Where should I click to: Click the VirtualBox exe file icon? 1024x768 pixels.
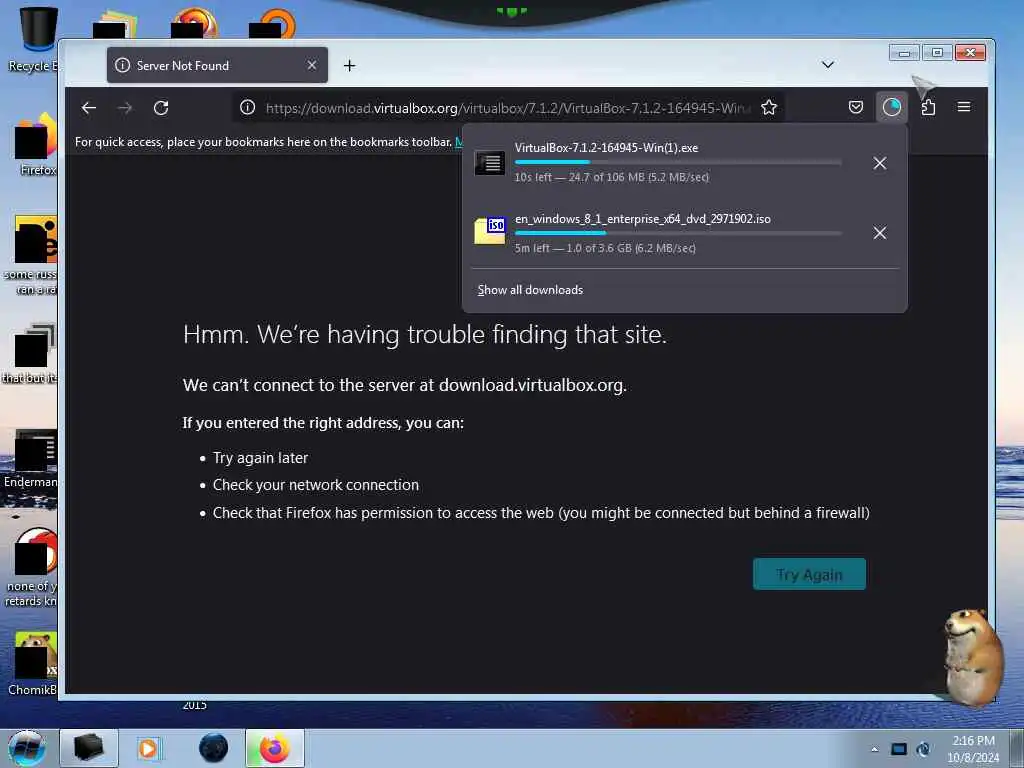coord(490,163)
